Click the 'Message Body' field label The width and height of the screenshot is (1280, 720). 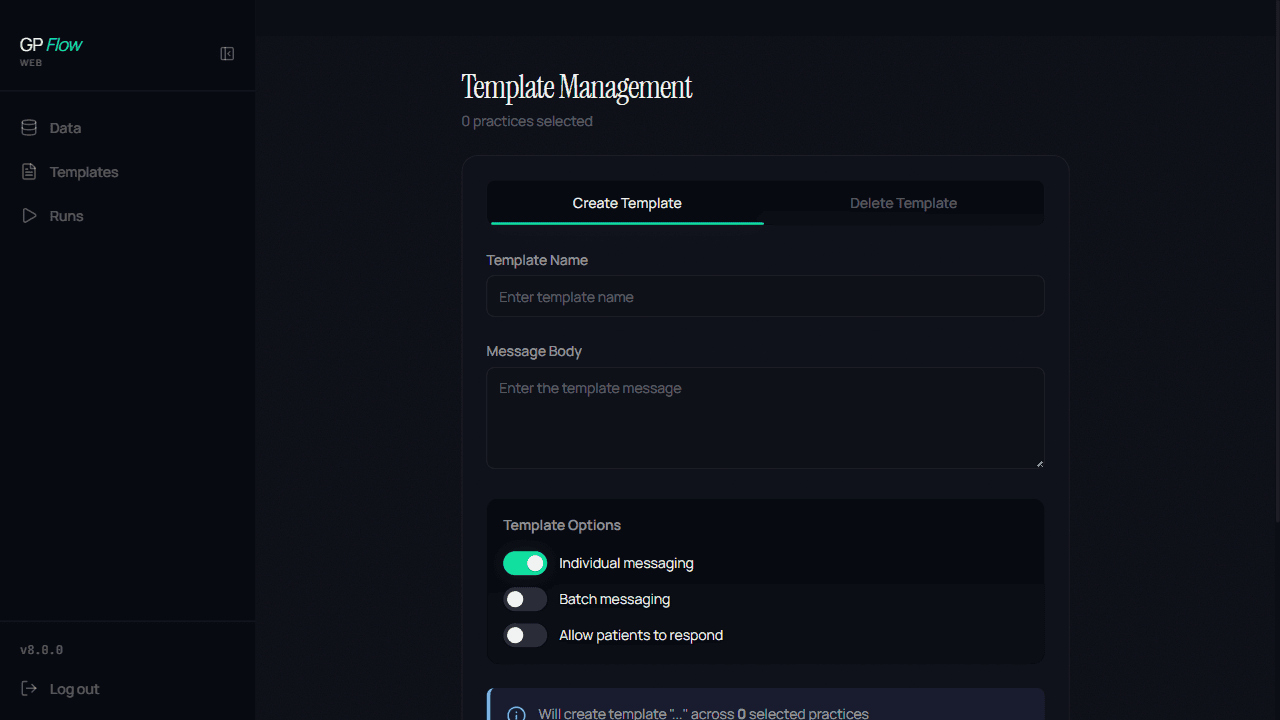tap(534, 351)
